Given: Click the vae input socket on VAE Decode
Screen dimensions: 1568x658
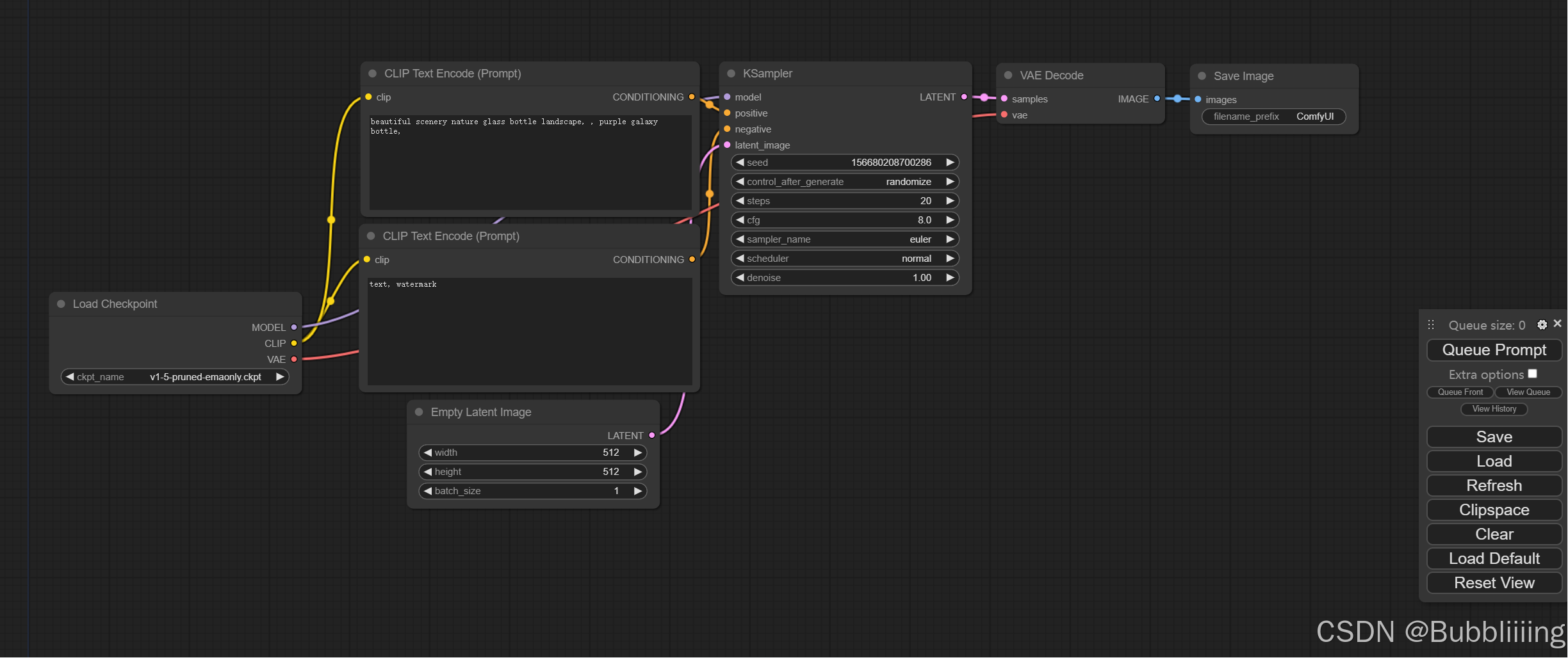Looking at the screenshot, I should pyautogui.click(x=1004, y=115).
